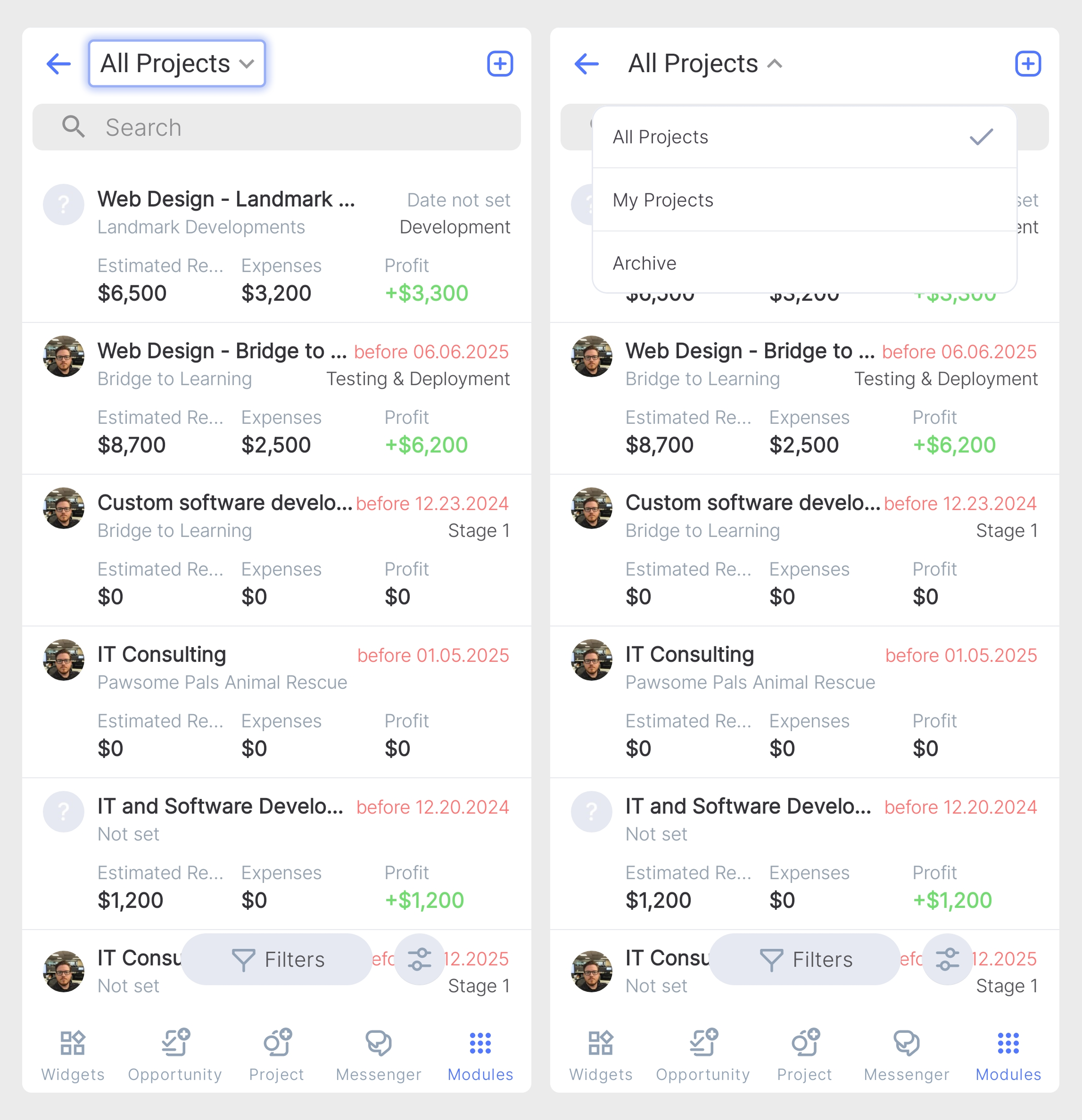
Task: Open sort settings sliders icon in left panel
Action: [x=419, y=959]
